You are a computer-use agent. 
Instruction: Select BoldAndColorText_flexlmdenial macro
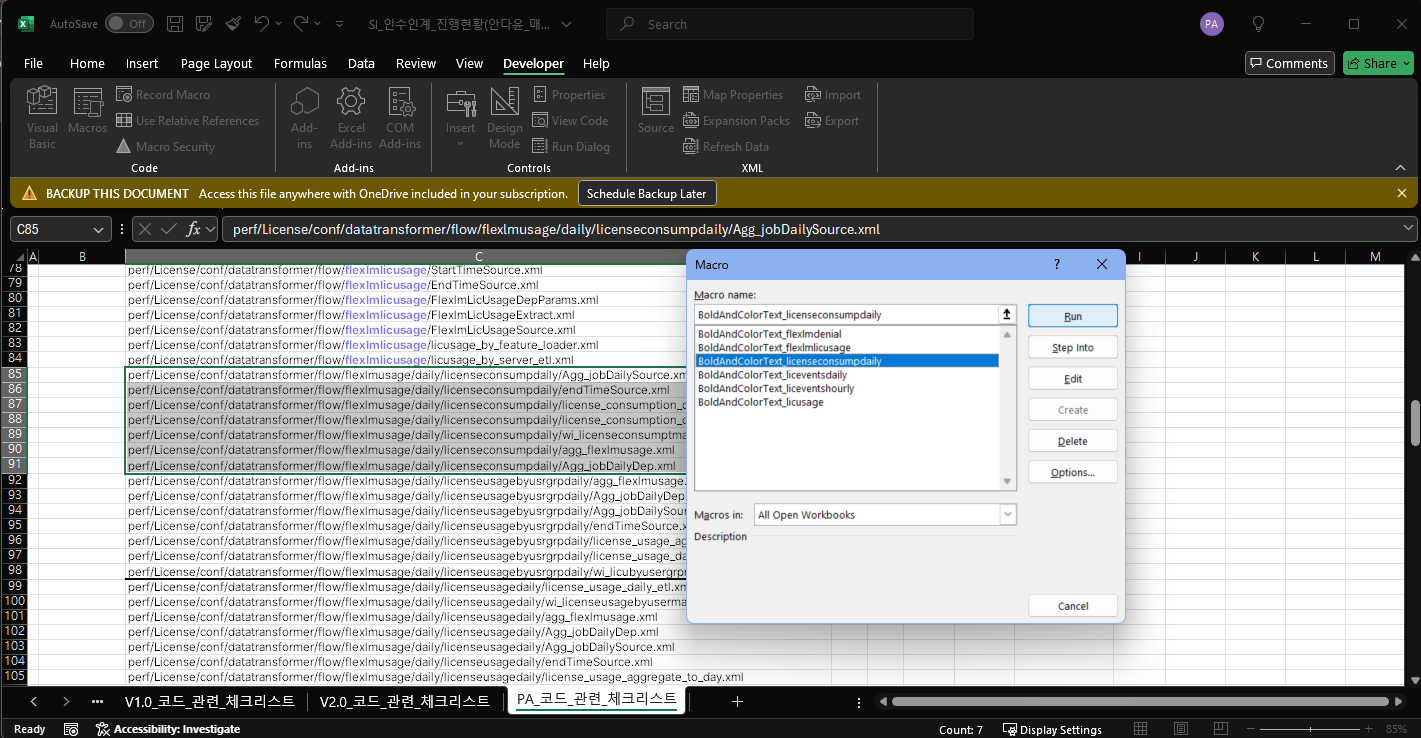tap(846, 334)
